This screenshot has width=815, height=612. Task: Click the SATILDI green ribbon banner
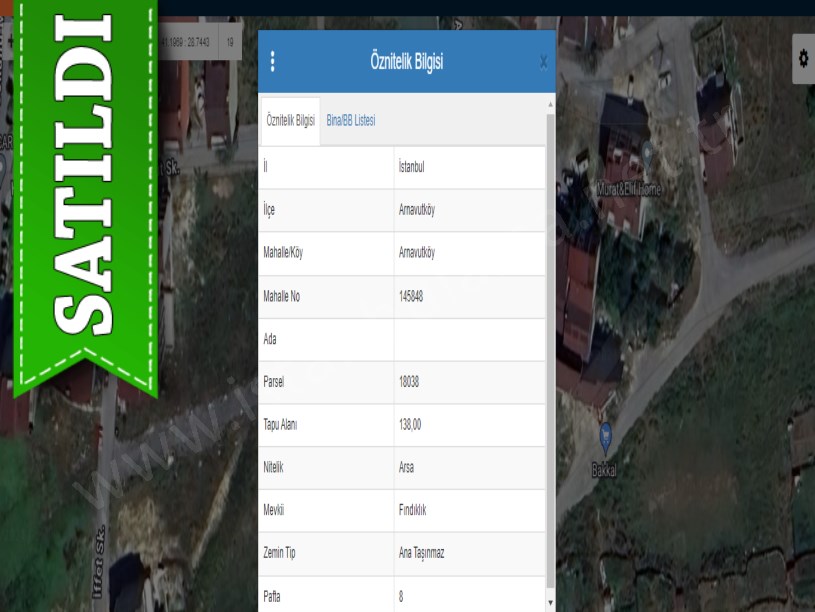(x=85, y=190)
